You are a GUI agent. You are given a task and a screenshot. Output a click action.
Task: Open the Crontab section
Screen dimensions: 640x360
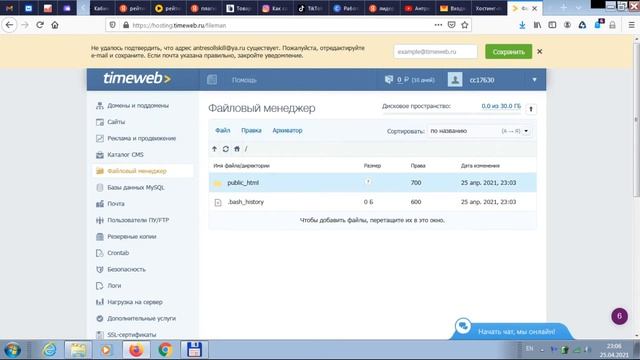pos(118,253)
